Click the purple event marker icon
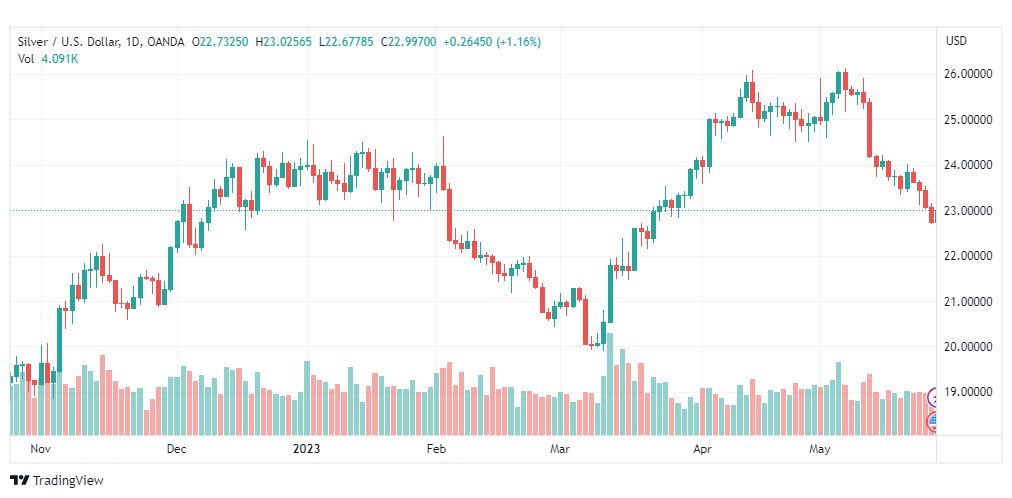The height and width of the screenshot is (498, 1012). 932,397
